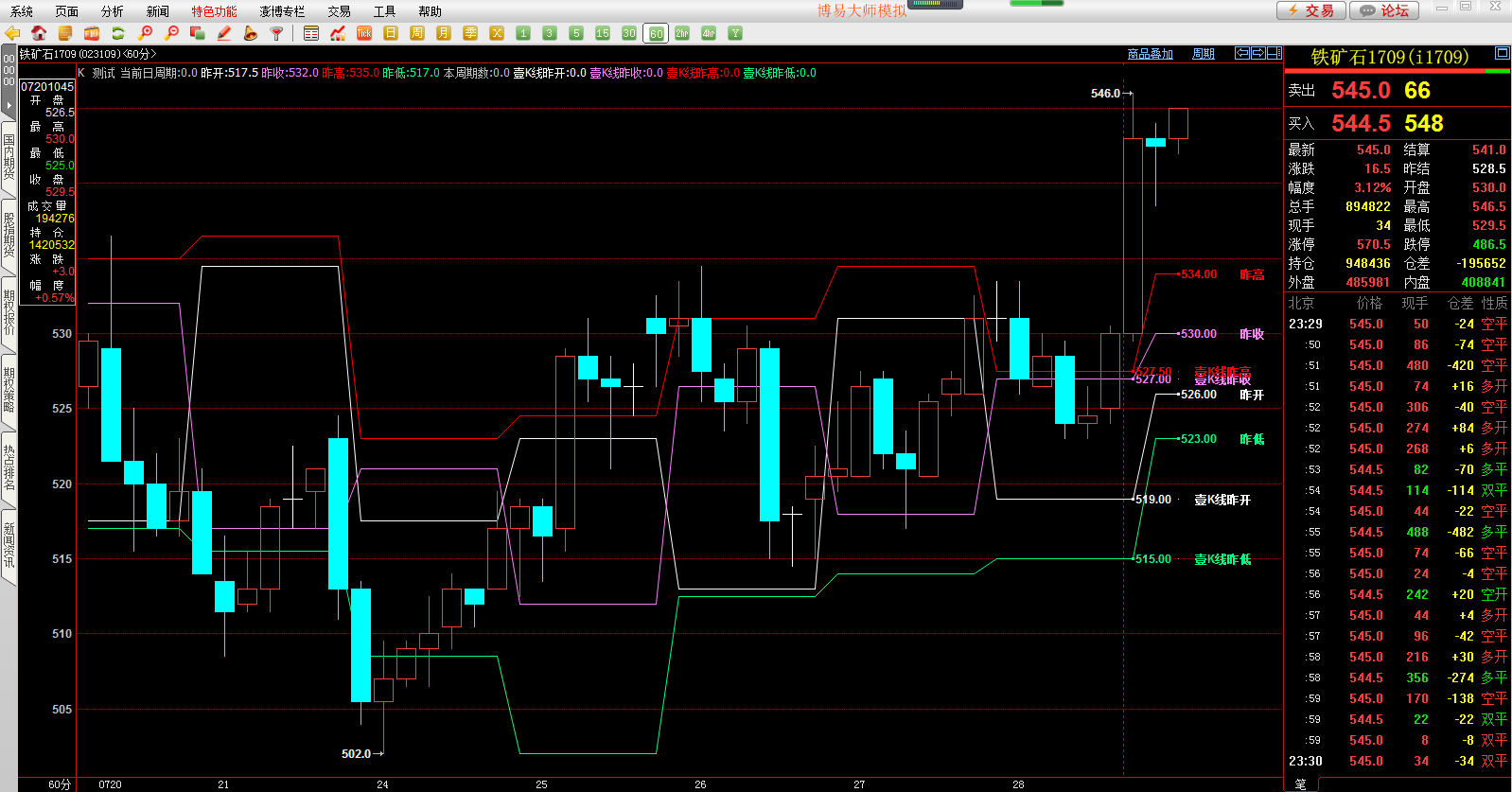Click the yellow back arrow icon
Viewport: 1512px width, 792px height.
12,33
